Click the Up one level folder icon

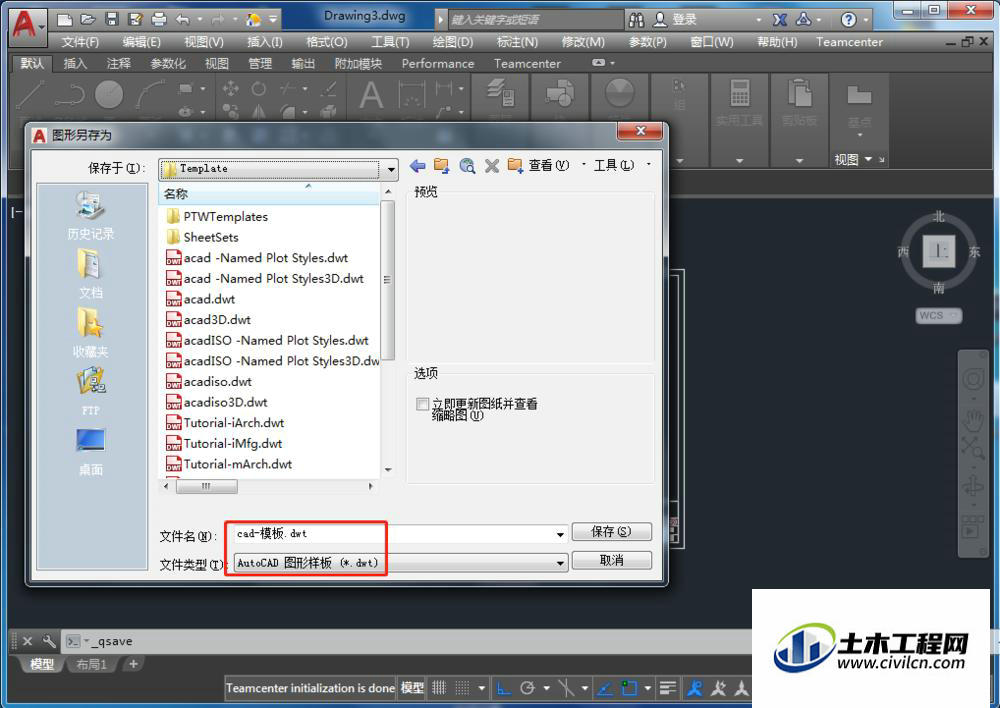[x=441, y=166]
